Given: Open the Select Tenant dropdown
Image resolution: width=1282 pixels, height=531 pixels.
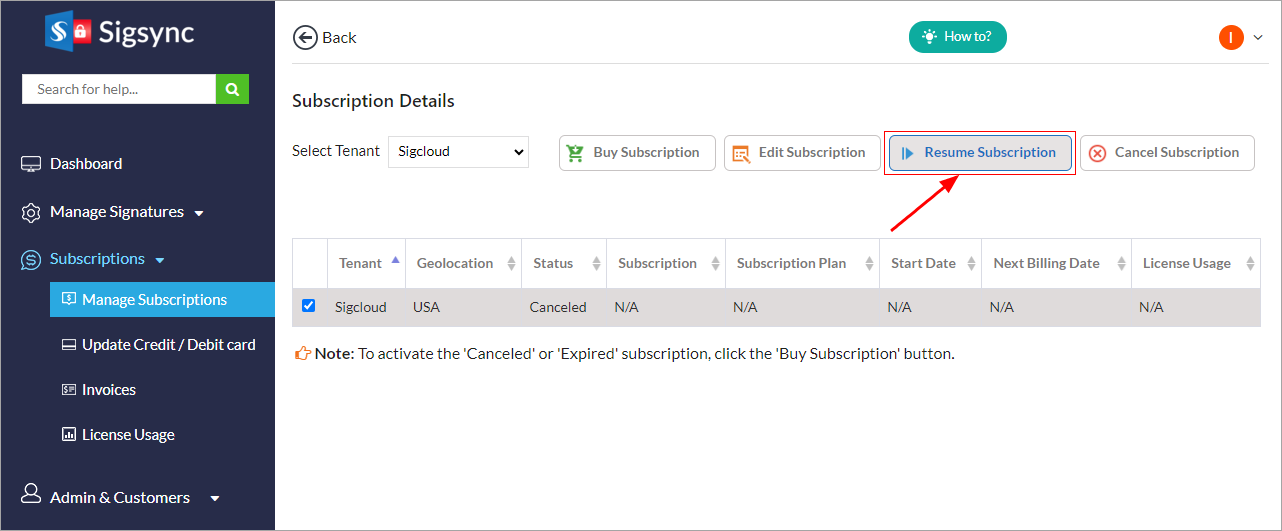Looking at the screenshot, I should [458, 152].
